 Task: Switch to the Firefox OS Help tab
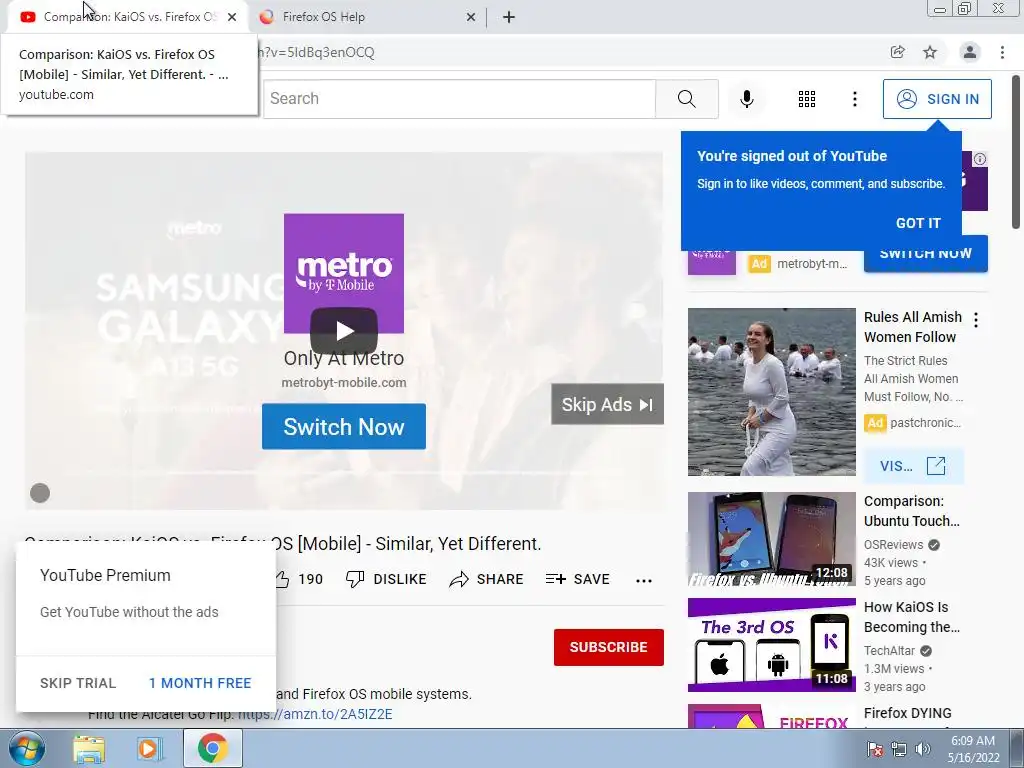coord(367,17)
